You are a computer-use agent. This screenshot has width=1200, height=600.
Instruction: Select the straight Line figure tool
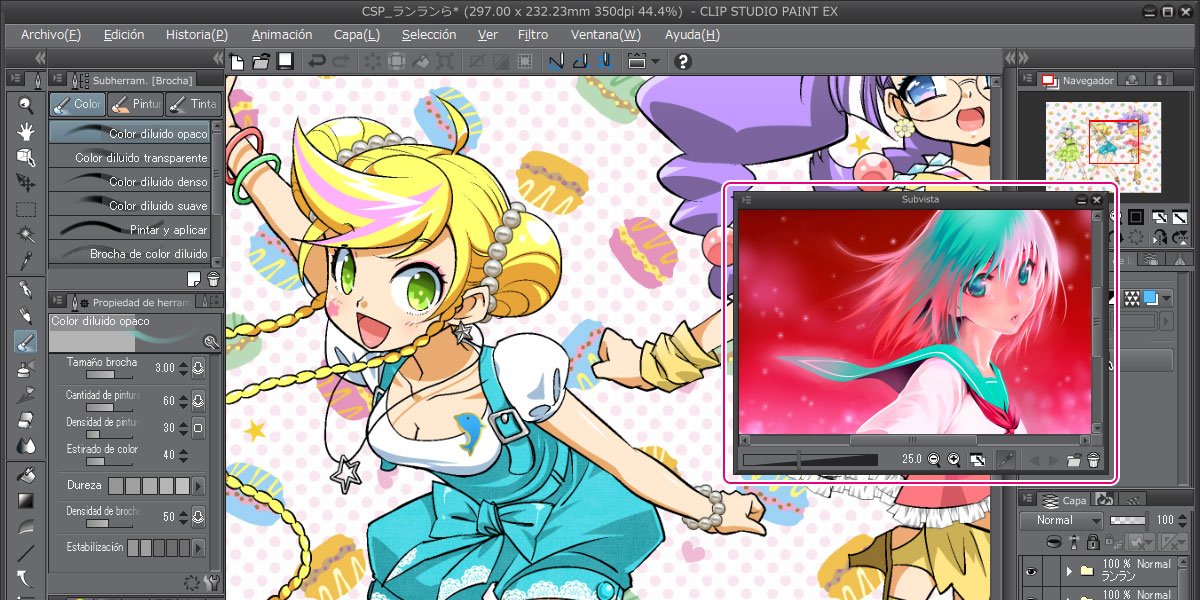[26, 552]
